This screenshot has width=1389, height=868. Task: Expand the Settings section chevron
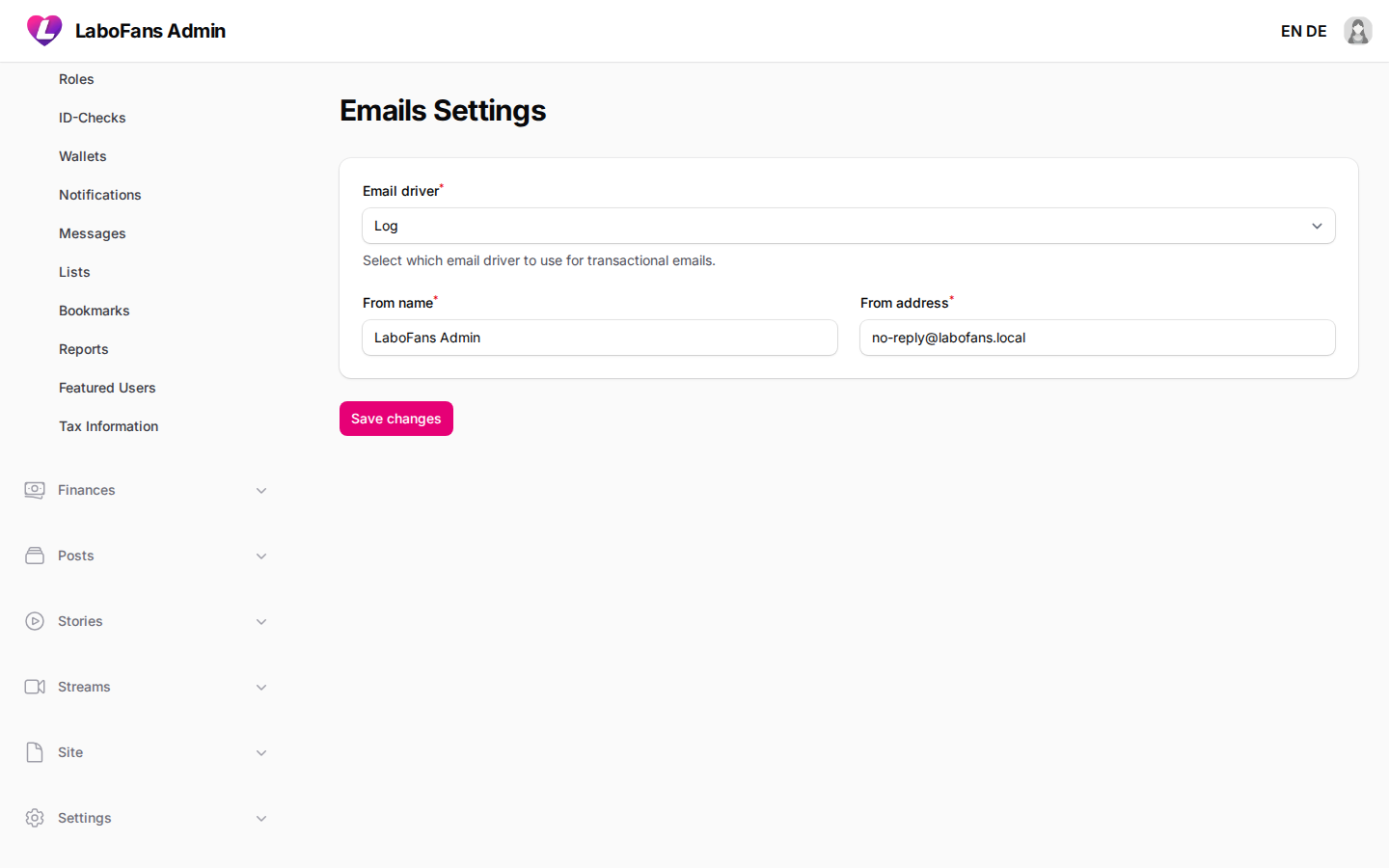click(x=261, y=819)
